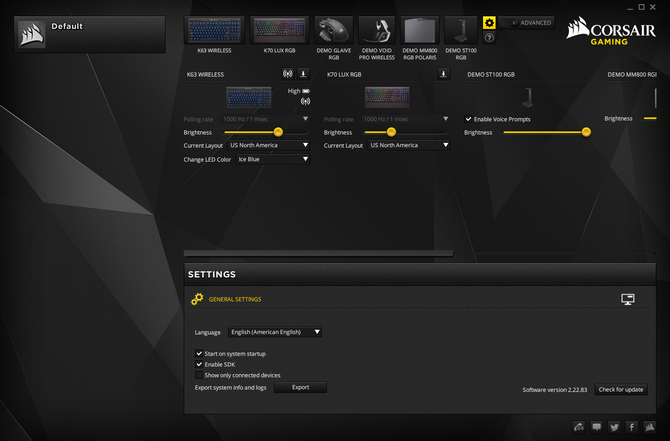Viewport: 670px width, 441px height.
Task: Click the K63 Wireless pairing signal icon in its header
Action: [x=288, y=74]
